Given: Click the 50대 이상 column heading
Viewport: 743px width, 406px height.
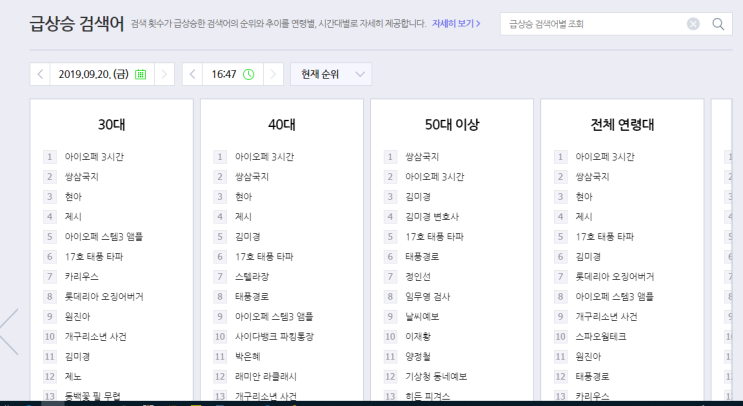Looking at the screenshot, I should pyautogui.click(x=452, y=125).
